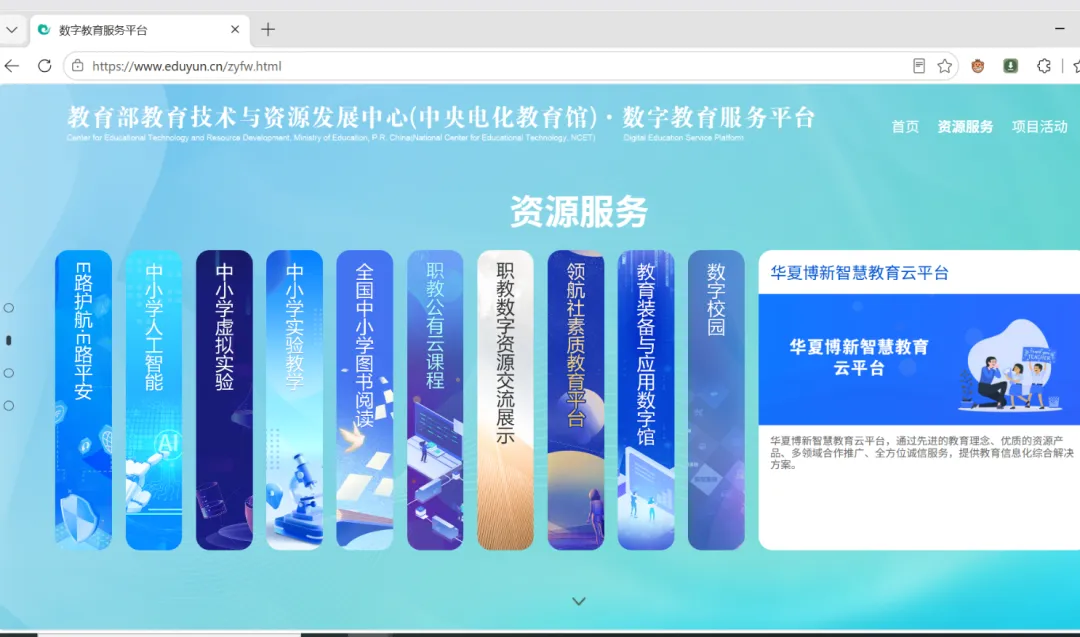Open the 职教数字资源交流展示 banner
Viewport: 1080px width, 637px height.
click(505, 399)
